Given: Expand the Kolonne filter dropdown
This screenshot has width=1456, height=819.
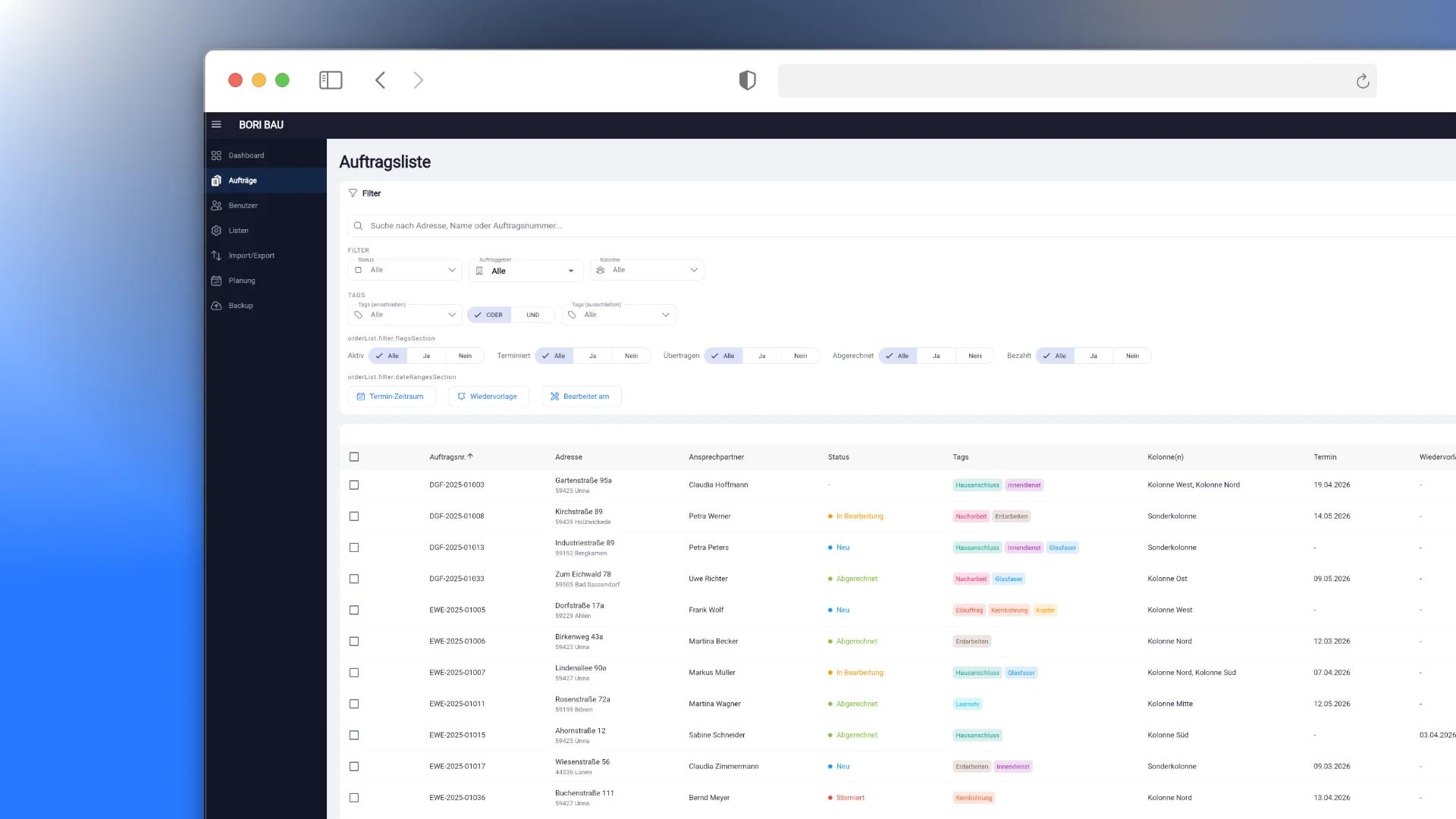Looking at the screenshot, I should tap(648, 270).
